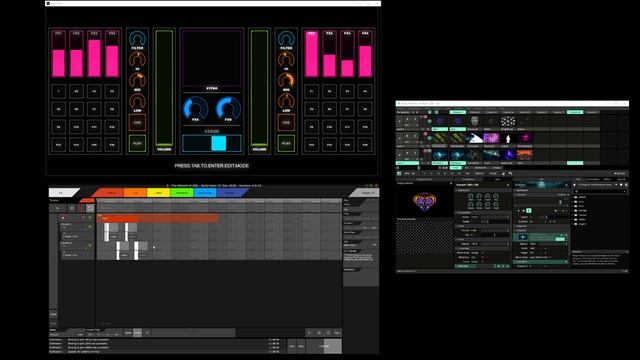The height and width of the screenshot is (360, 640).
Task: Open the light blue tab in the timeline window
Action: (x=205, y=192)
